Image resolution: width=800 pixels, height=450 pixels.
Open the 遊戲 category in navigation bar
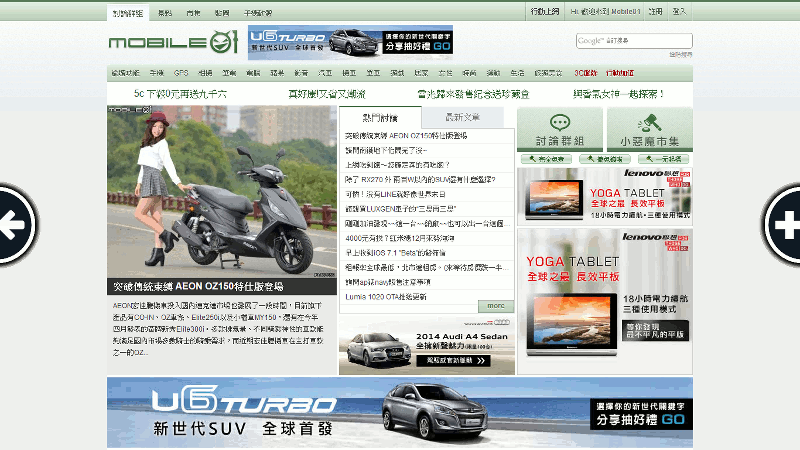(x=397, y=73)
